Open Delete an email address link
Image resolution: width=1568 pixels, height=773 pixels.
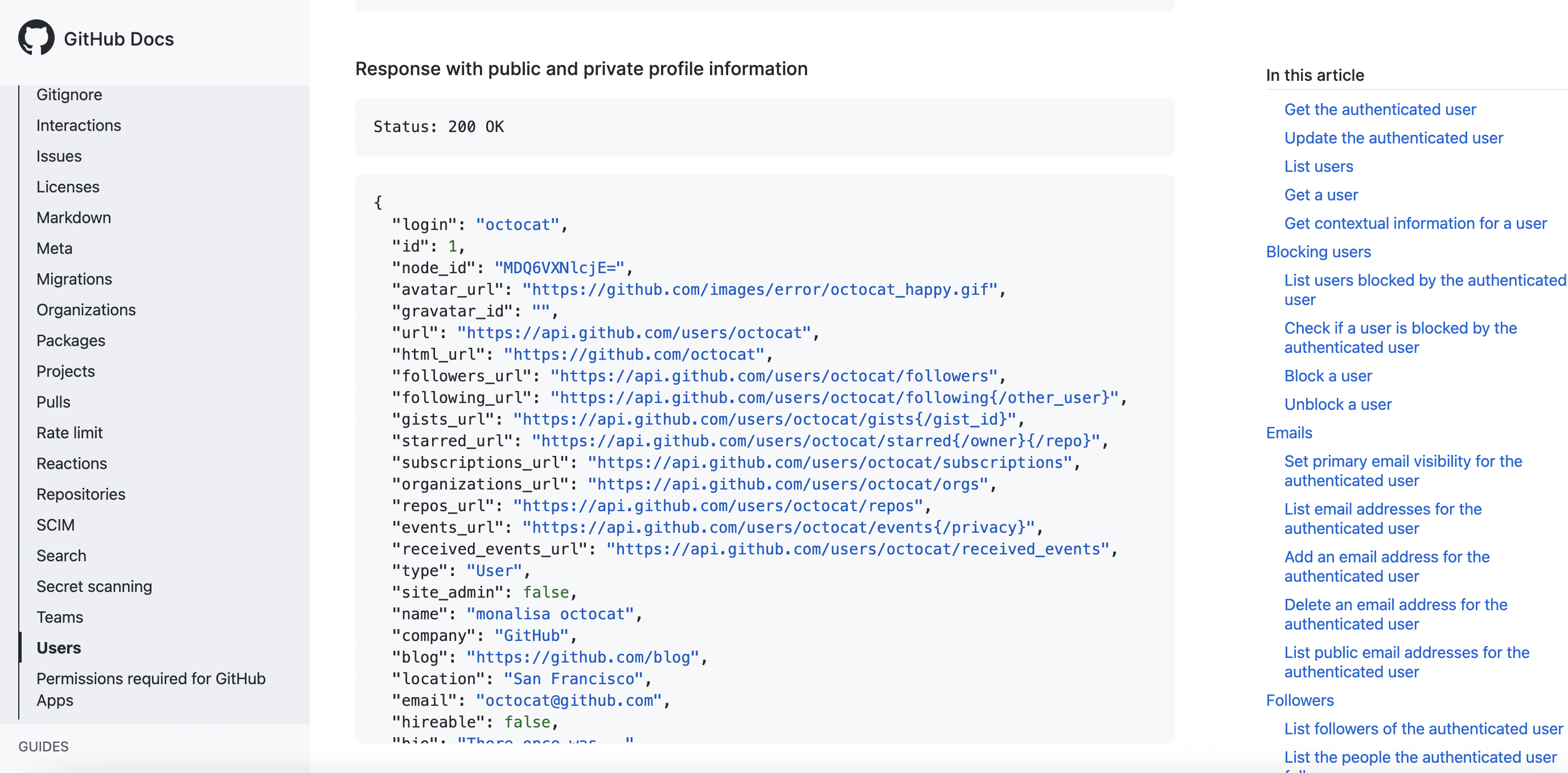tap(1395, 614)
